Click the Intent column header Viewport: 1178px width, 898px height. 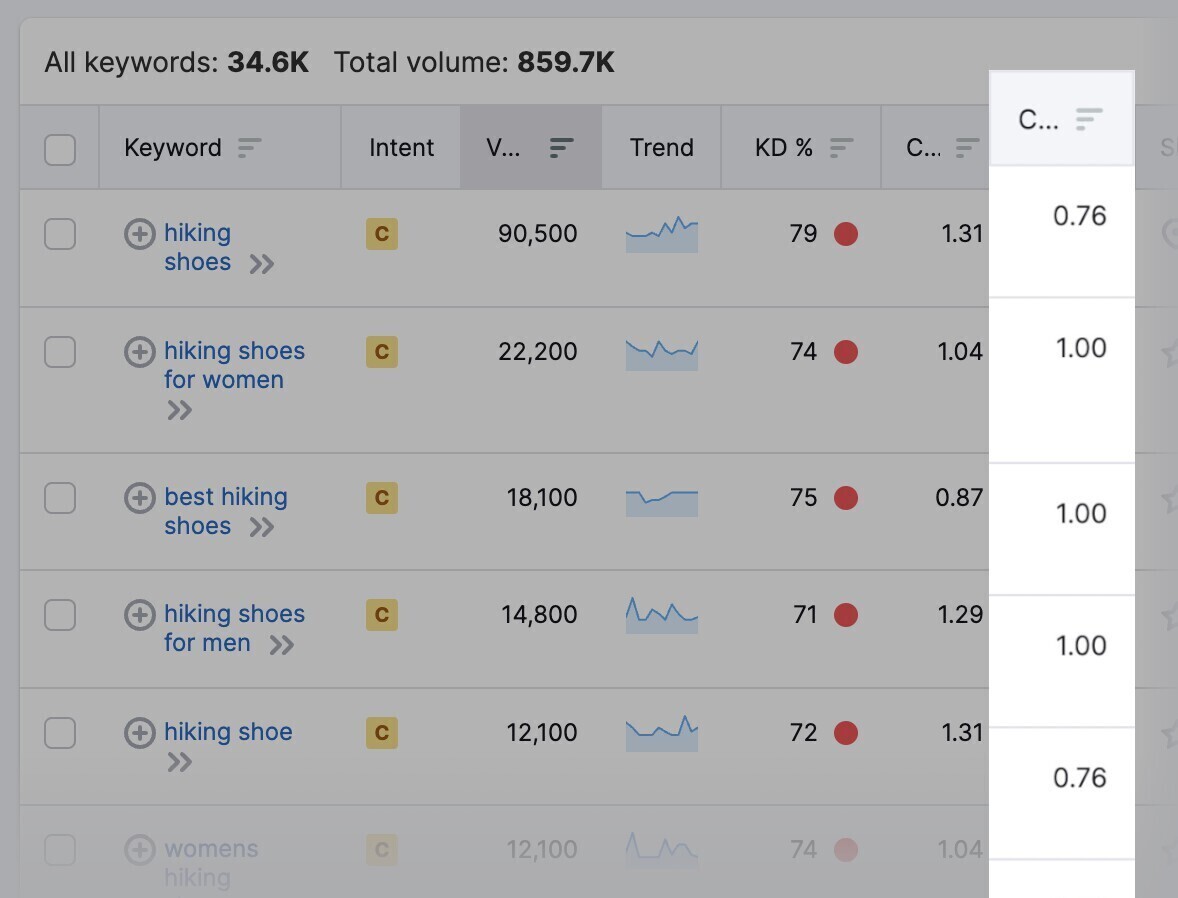pos(401,148)
